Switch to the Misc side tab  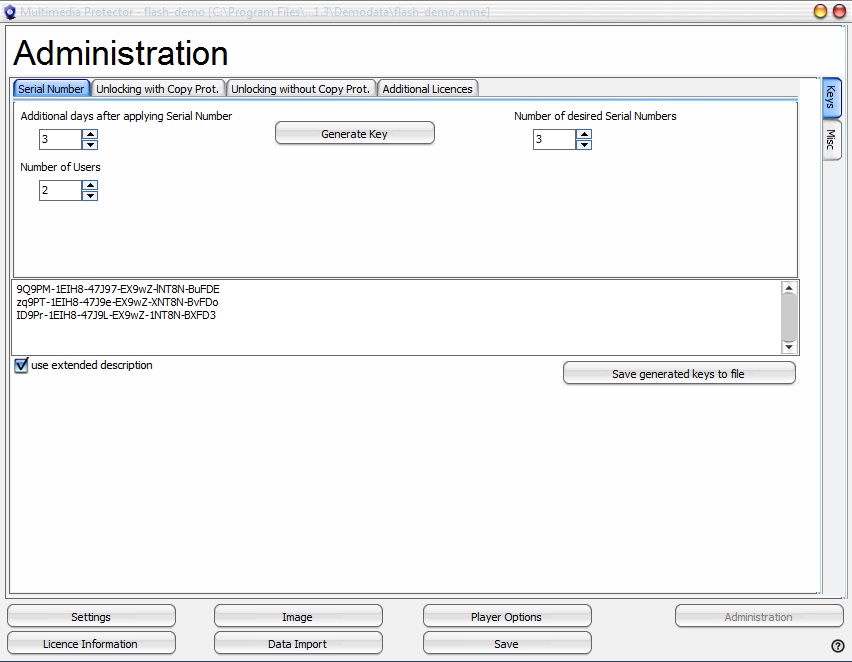[x=831, y=141]
